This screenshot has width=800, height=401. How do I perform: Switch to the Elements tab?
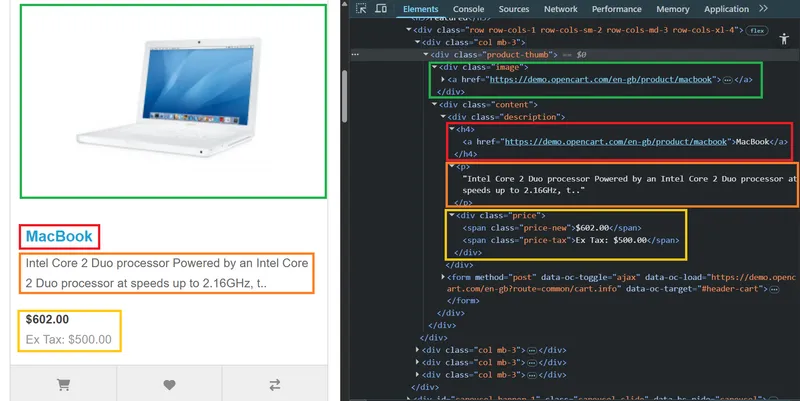coord(420,9)
